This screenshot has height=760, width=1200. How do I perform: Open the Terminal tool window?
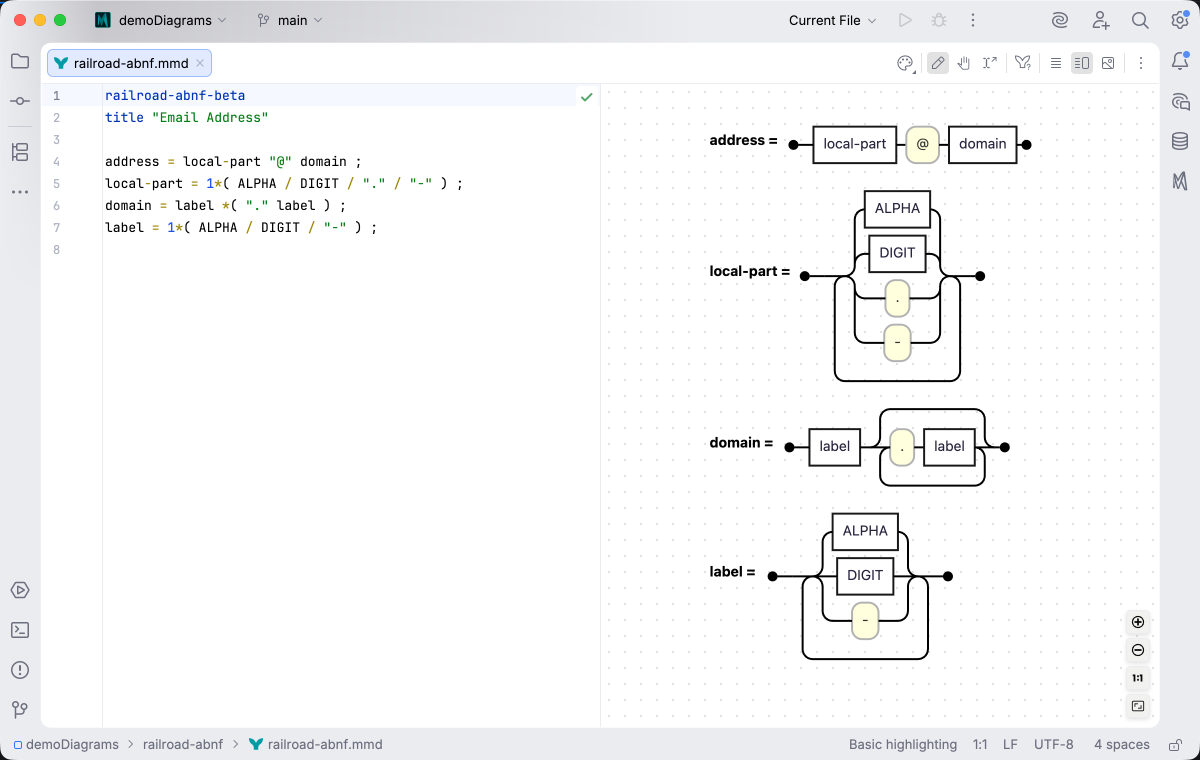coord(20,630)
